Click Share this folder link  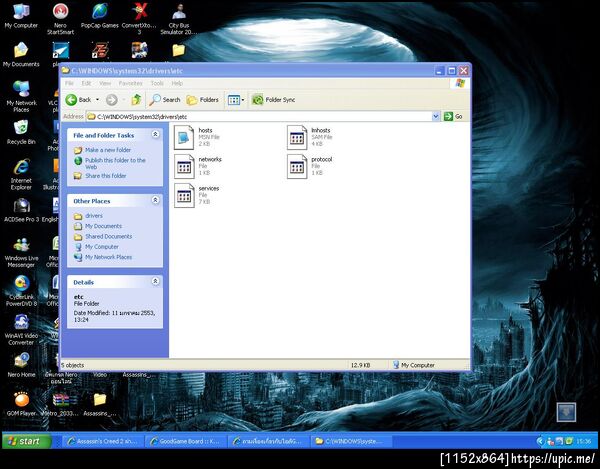(106, 176)
